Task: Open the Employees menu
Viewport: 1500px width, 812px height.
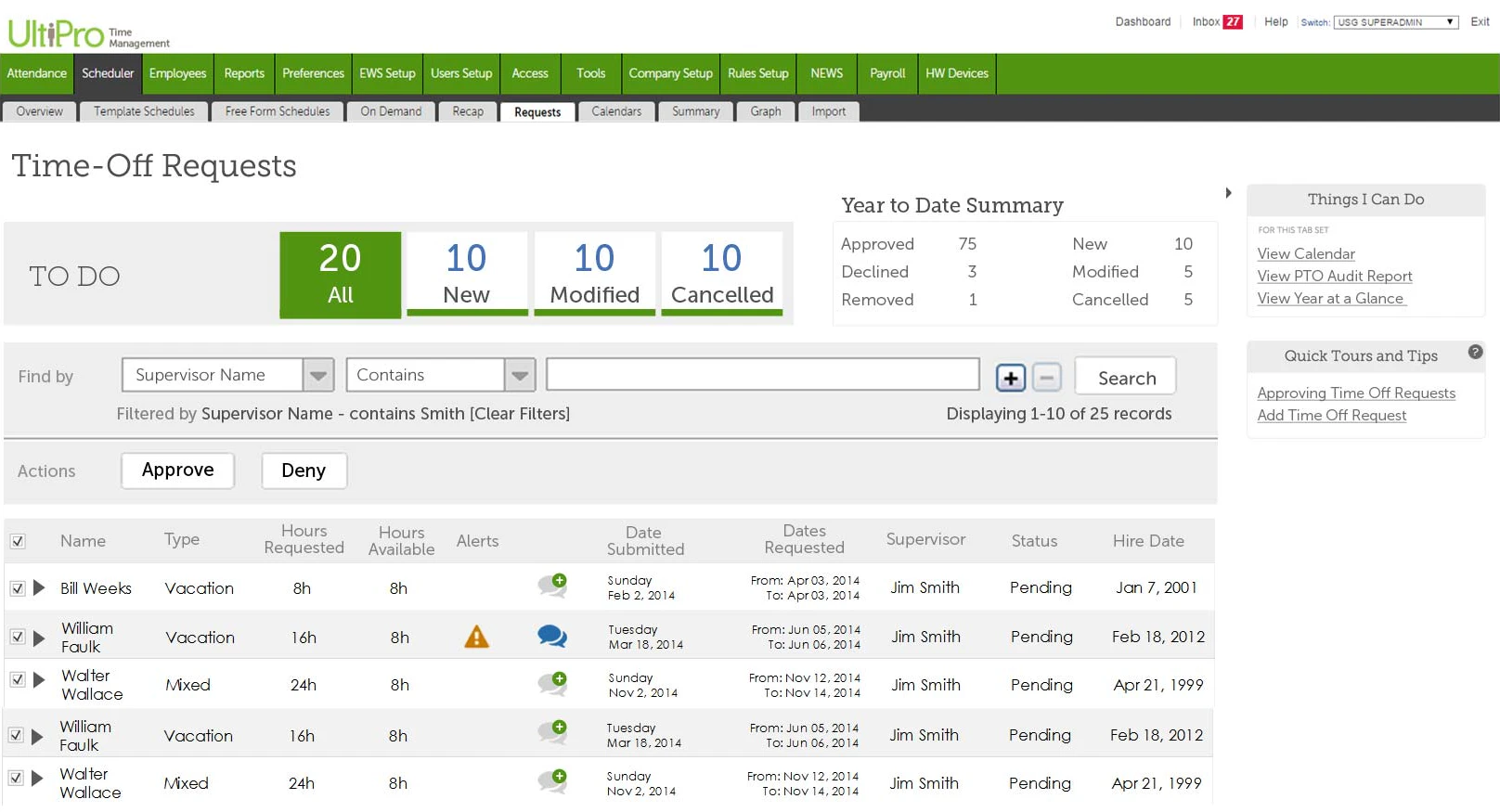Action: click(x=177, y=73)
